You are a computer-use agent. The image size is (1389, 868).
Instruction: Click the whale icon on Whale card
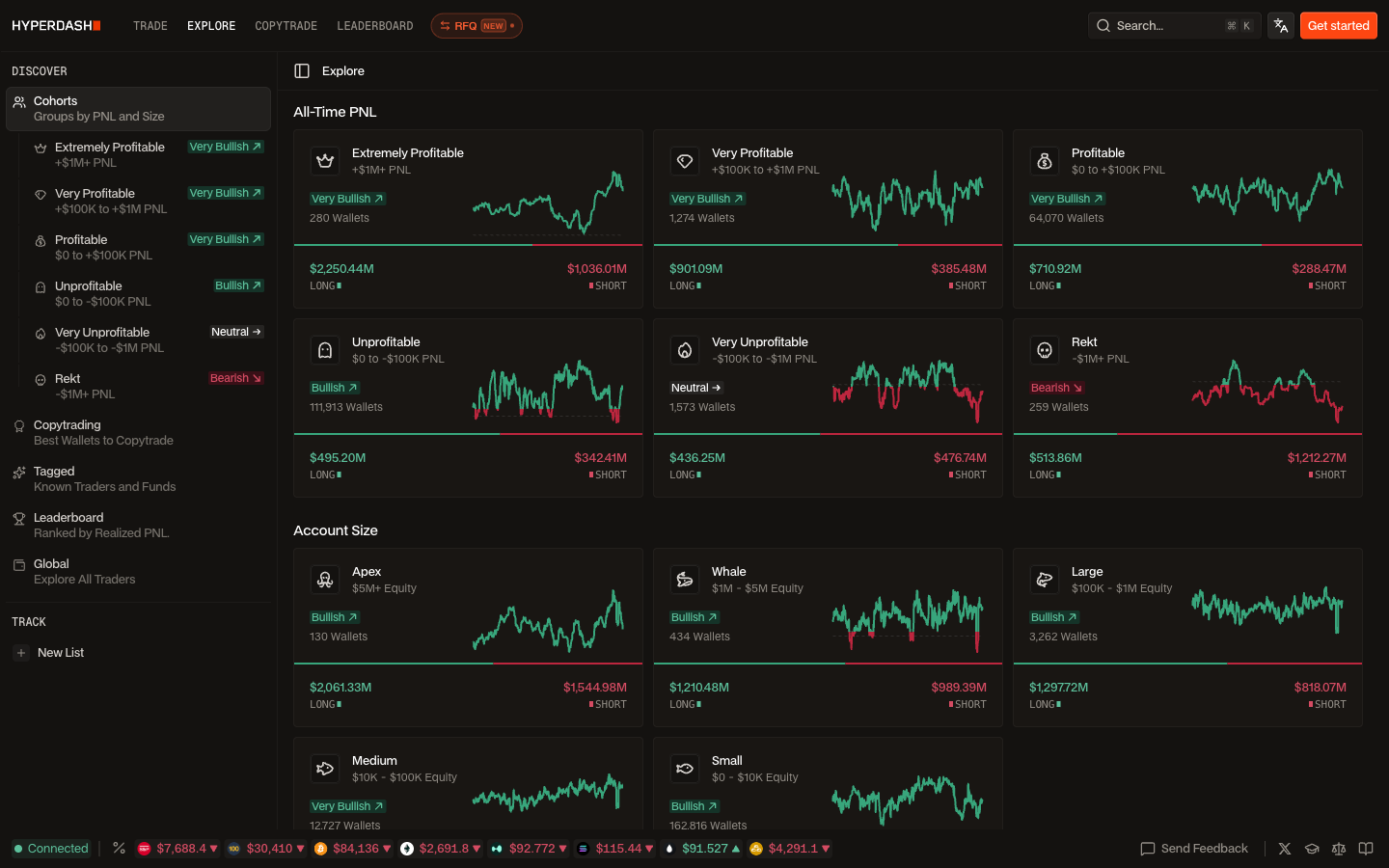pyautogui.click(x=685, y=581)
